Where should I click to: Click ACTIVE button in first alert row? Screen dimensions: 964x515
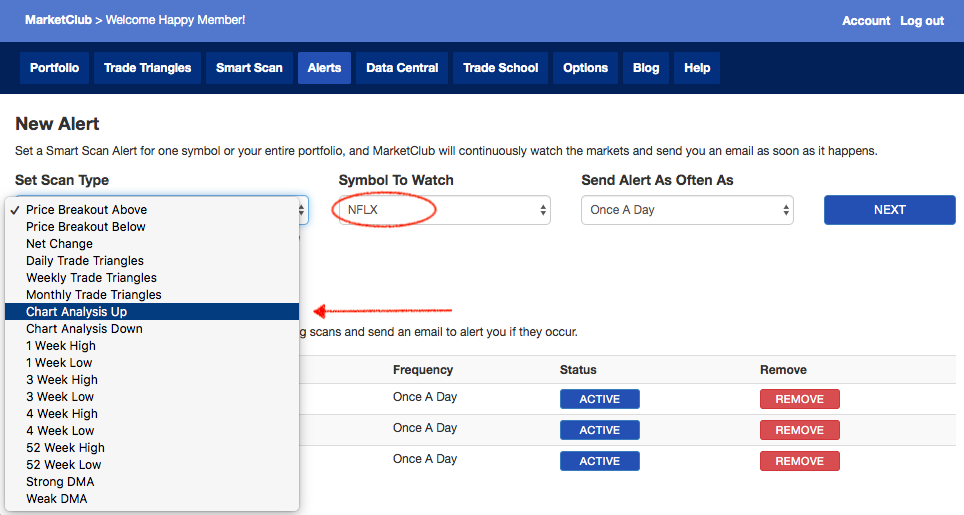(x=599, y=399)
